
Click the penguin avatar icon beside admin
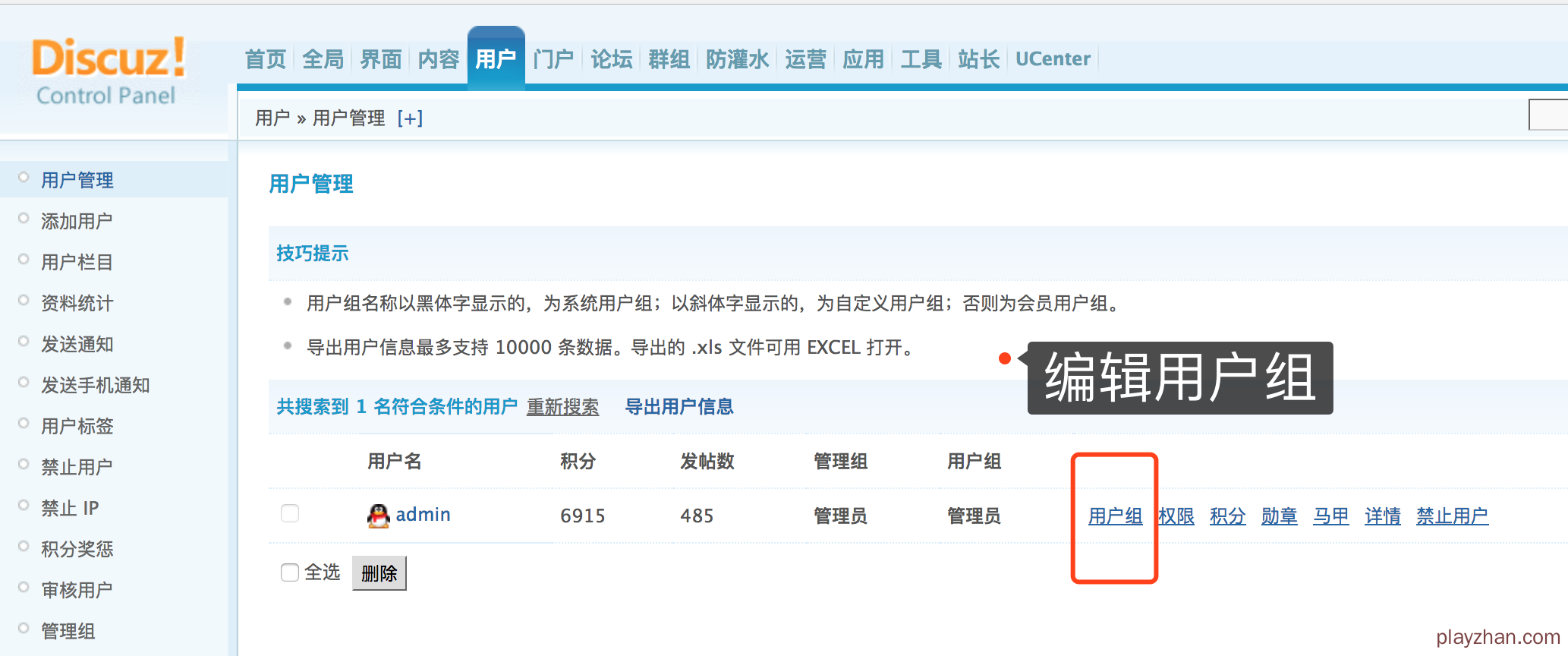click(378, 516)
